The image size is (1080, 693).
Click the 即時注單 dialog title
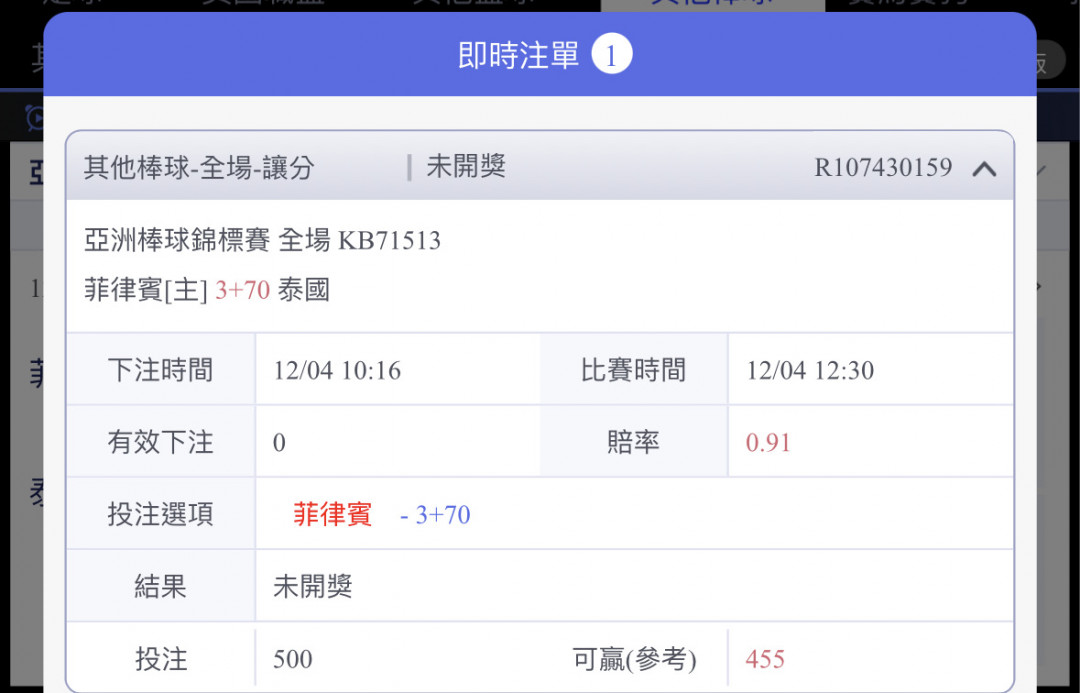click(x=518, y=55)
